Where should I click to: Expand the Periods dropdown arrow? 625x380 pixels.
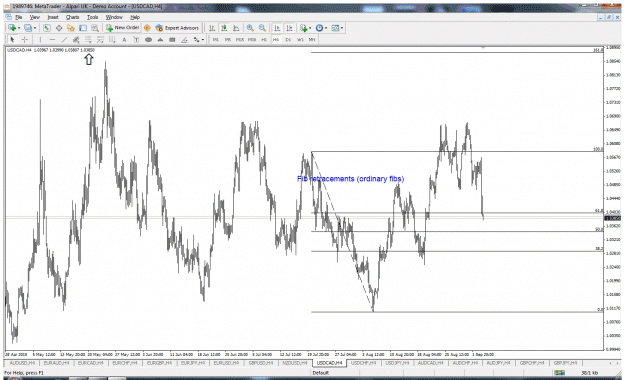[326, 28]
